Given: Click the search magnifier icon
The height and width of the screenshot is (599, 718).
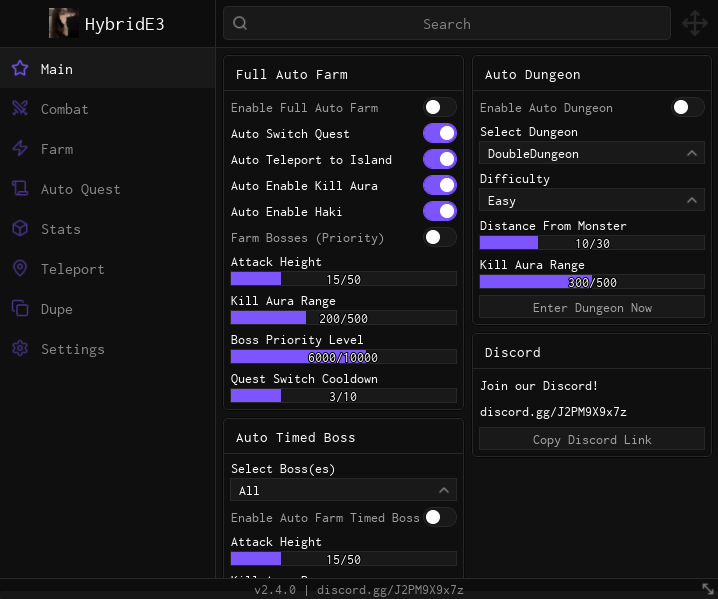Looking at the screenshot, I should coord(240,23).
